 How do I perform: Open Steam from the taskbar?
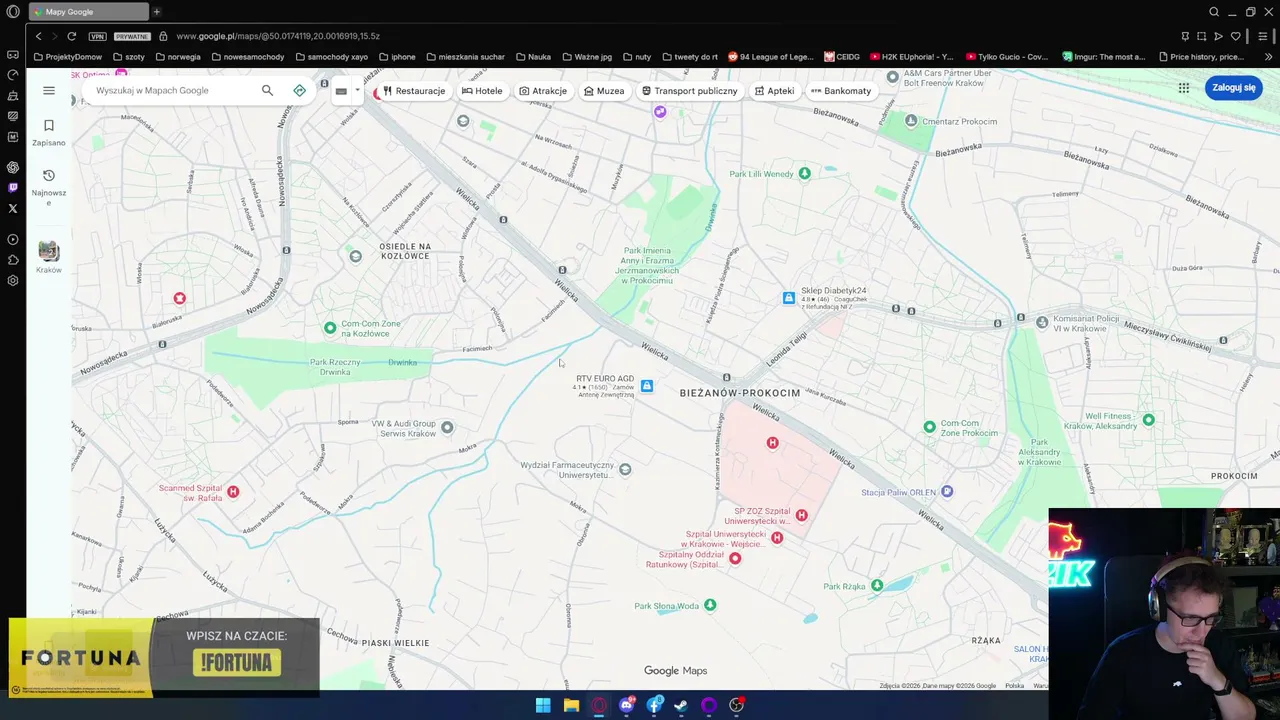coord(681,705)
